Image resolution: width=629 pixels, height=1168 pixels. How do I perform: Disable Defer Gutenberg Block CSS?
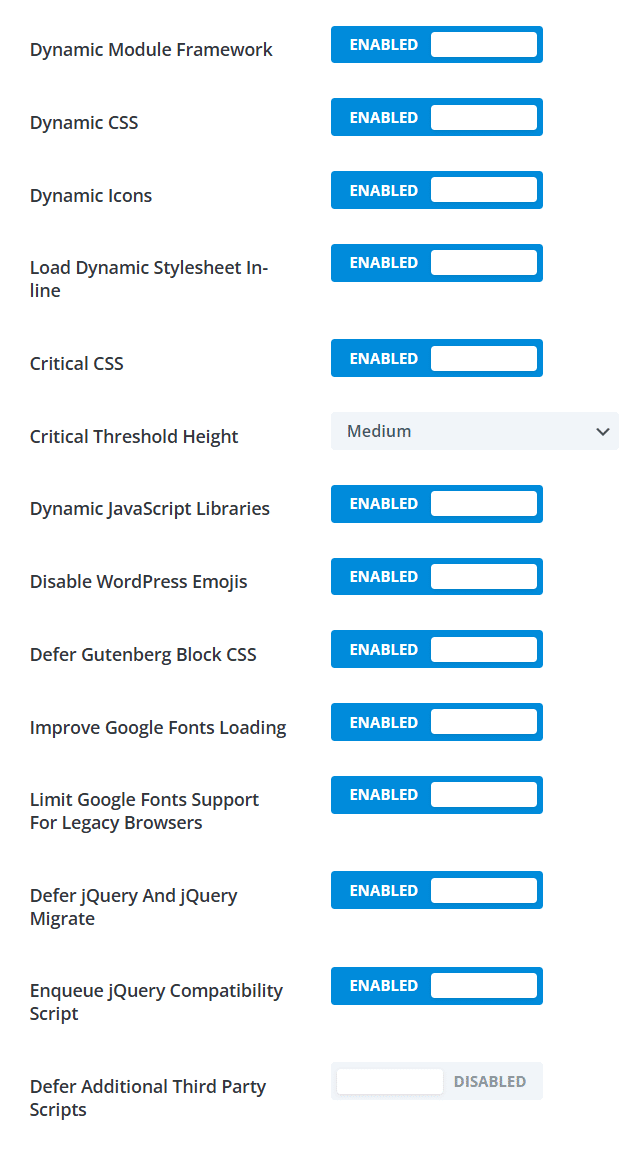[437, 649]
